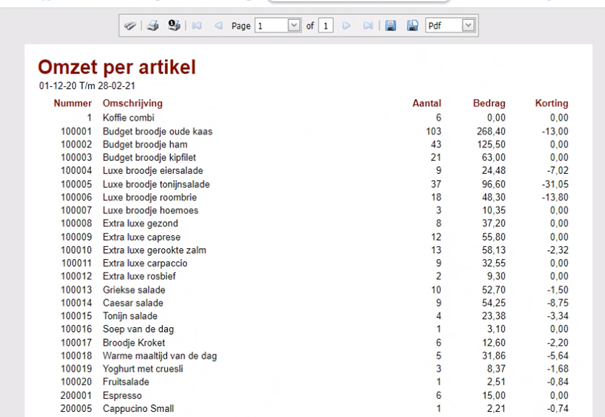Open the page number dropdown arrow
Image resolution: width=605 pixels, height=417 pixels.
point(294,25)
